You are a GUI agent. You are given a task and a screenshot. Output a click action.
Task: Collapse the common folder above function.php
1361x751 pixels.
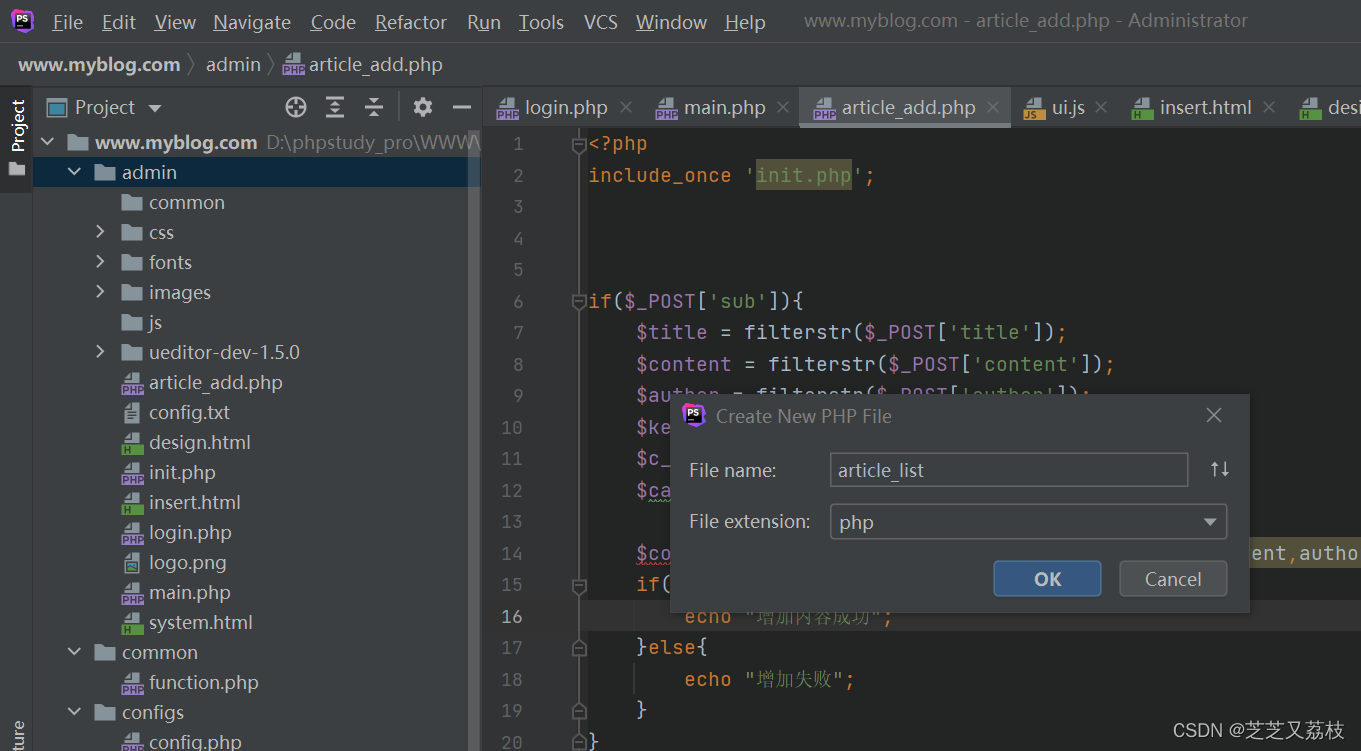pos(74,652)
